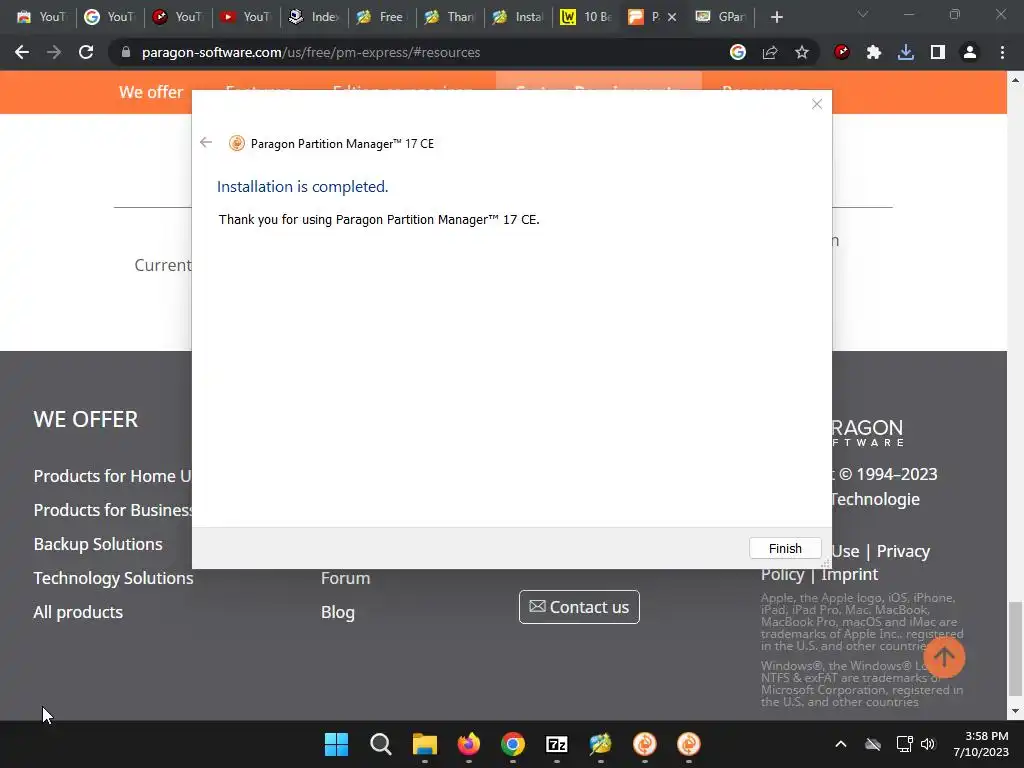Screen dimensions: 1024x768
Task: Click the Google icon in the address bar
Action: coord(738,52)
